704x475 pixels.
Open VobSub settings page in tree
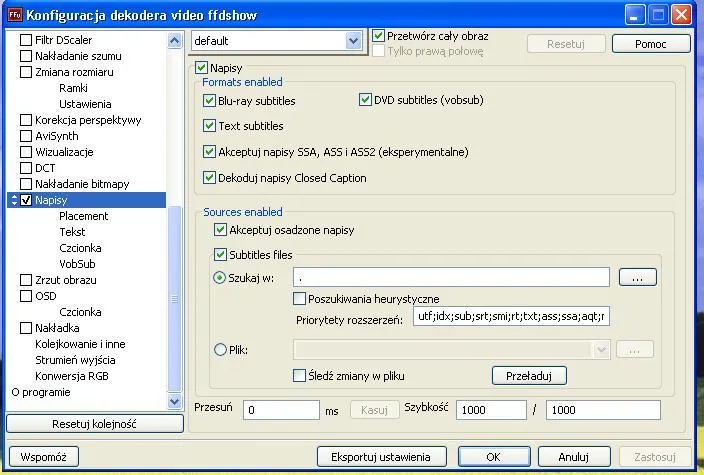coord(77,264)
